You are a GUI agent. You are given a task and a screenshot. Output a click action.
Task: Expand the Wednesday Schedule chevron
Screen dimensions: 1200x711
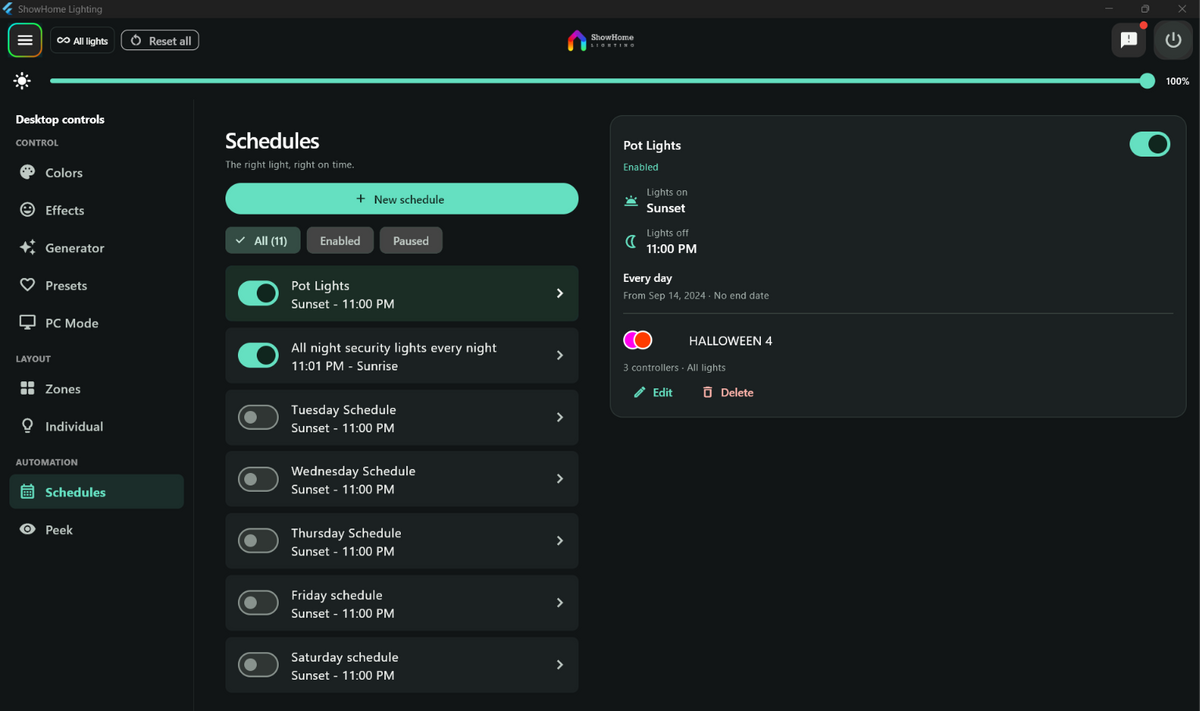click(560, 479)
